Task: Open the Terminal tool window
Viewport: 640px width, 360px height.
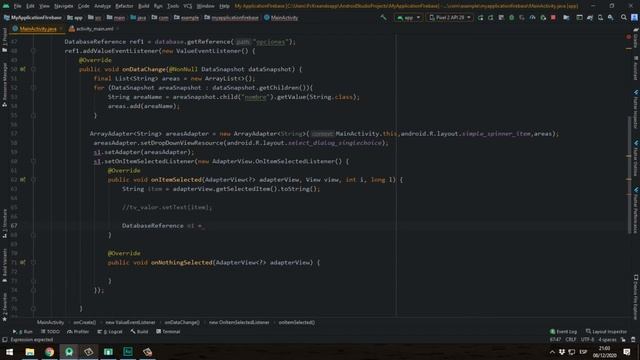Action: pos(168,332)
